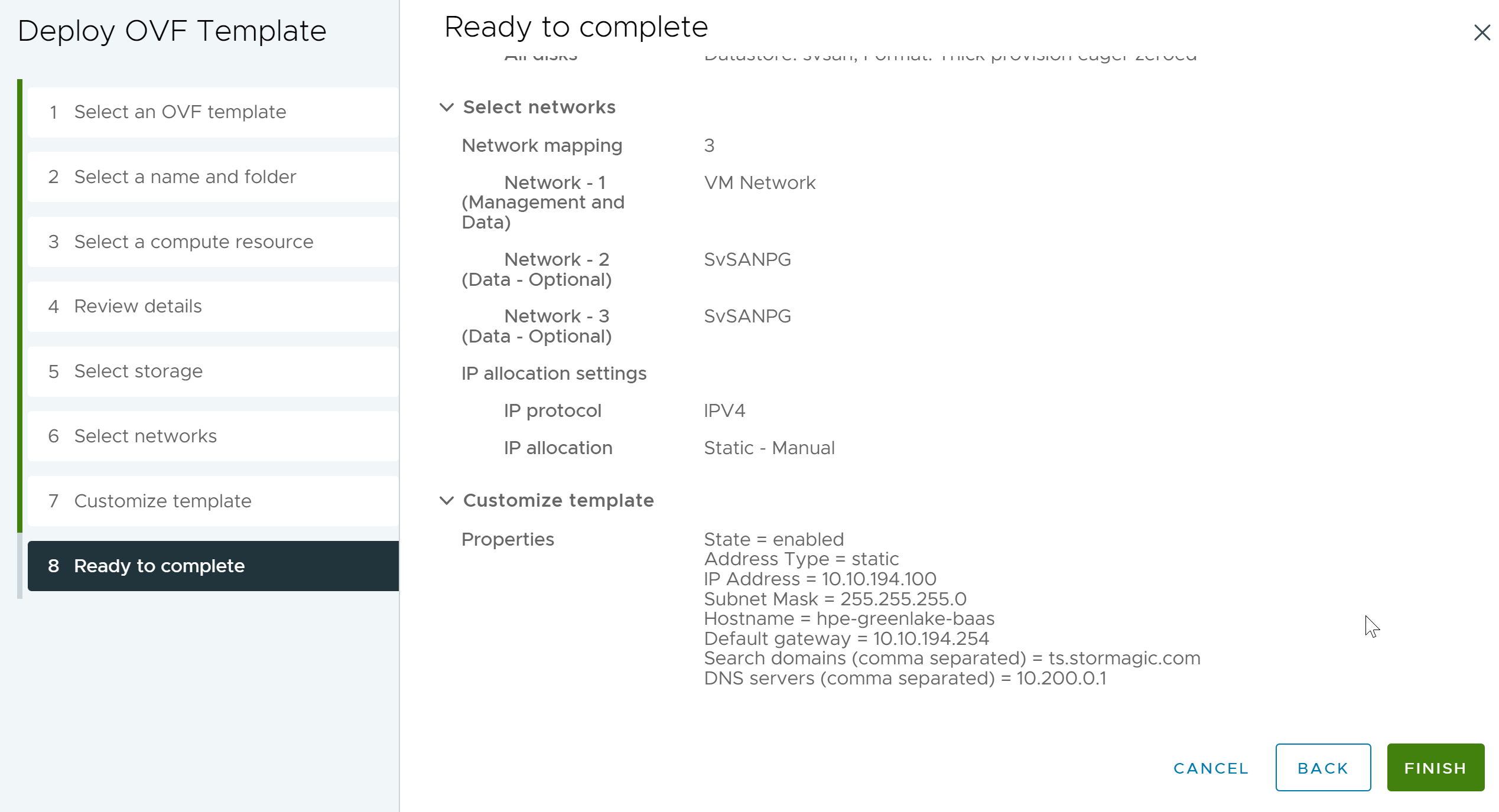
Task: Click the SvSANPG value for Network - 3
Action: 747,317
